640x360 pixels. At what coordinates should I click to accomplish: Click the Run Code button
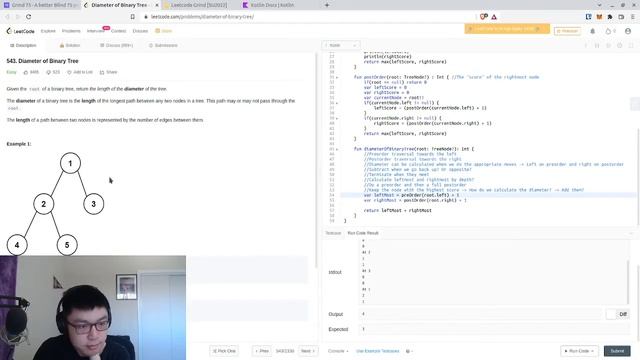579,351
